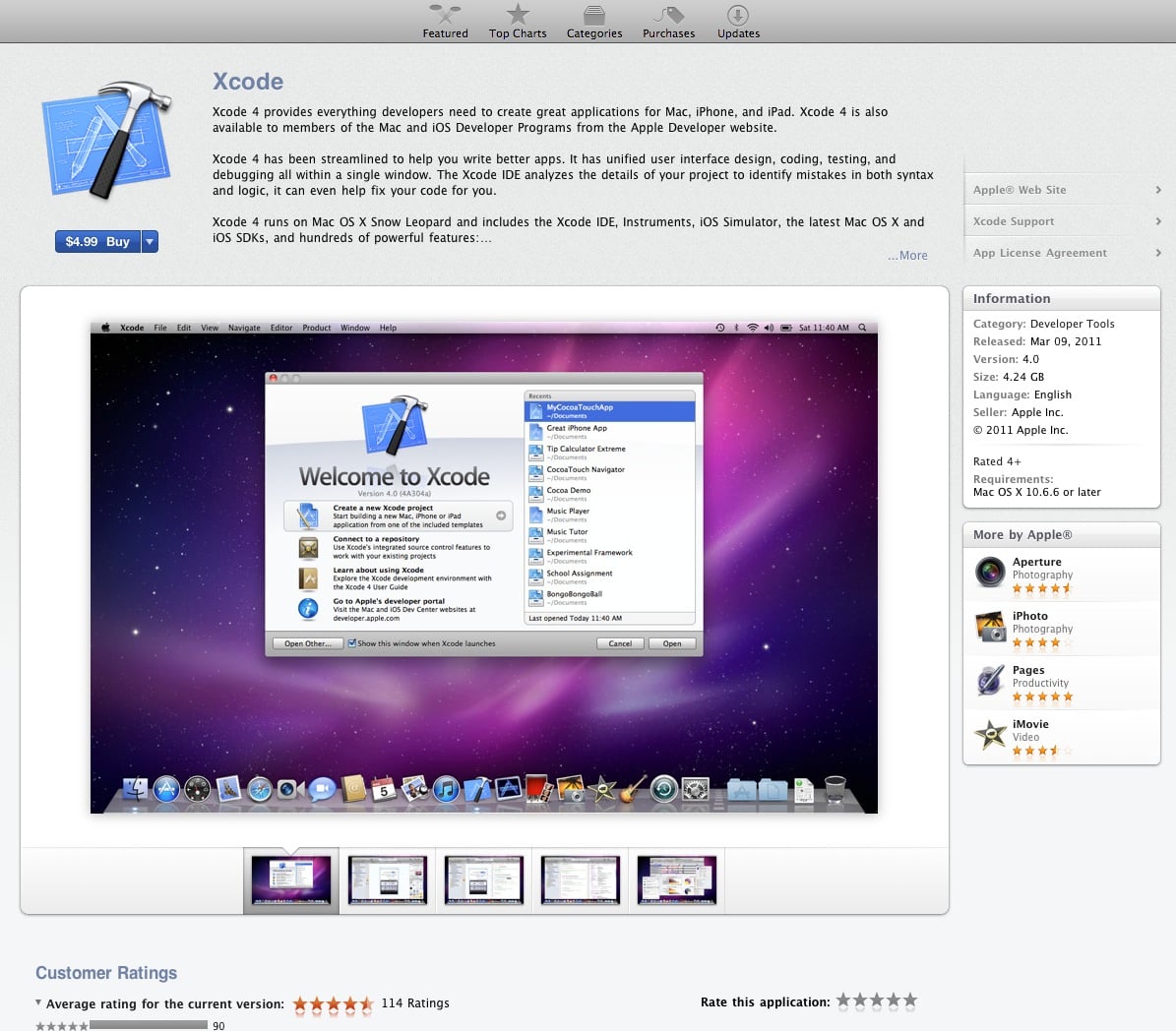Viewport: 1176px width, 1031px height.
Task: Click 'Connect to a repository' option
Action: 398,547
